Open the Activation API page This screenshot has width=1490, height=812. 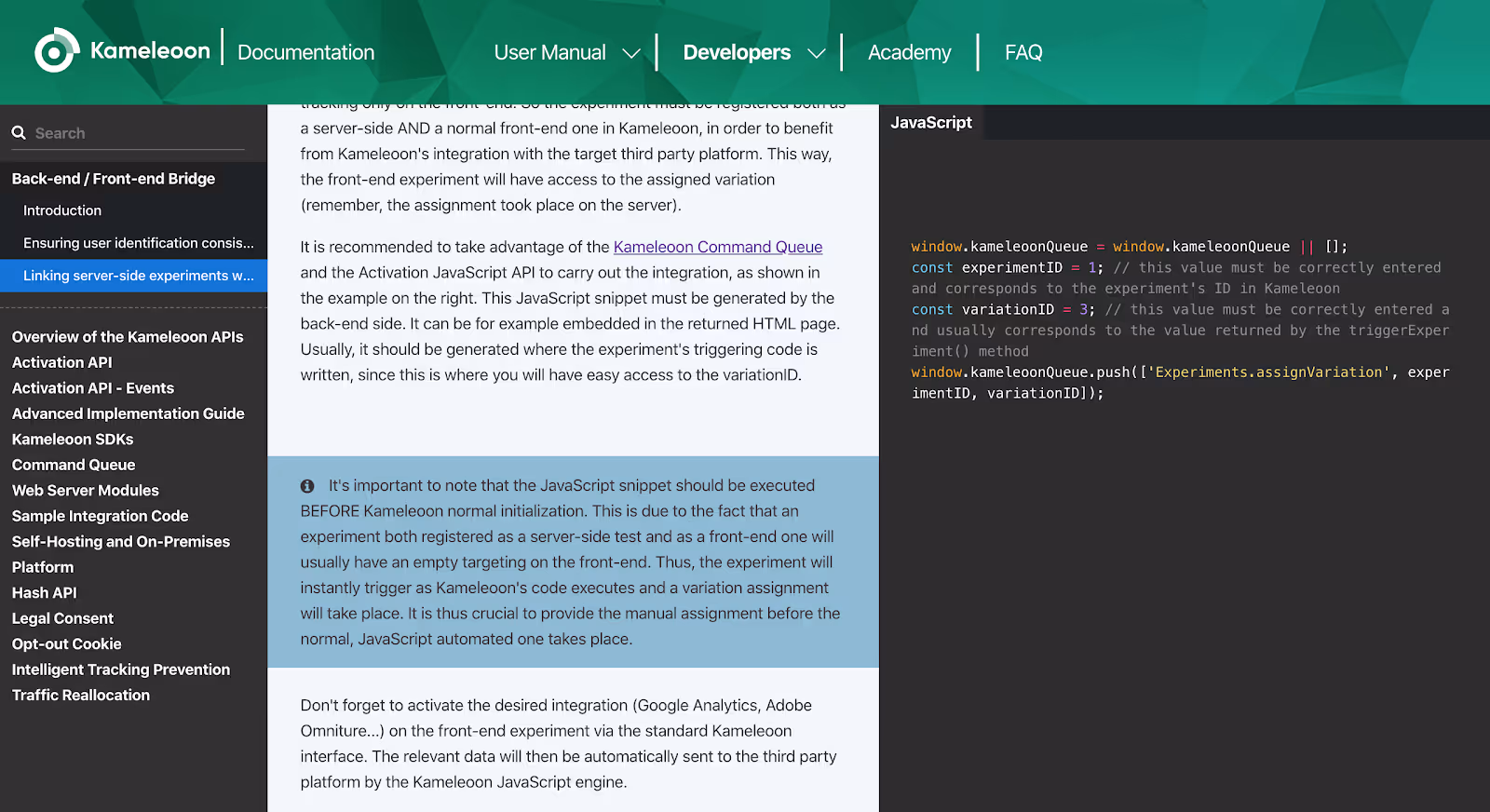tap(61, 362)
